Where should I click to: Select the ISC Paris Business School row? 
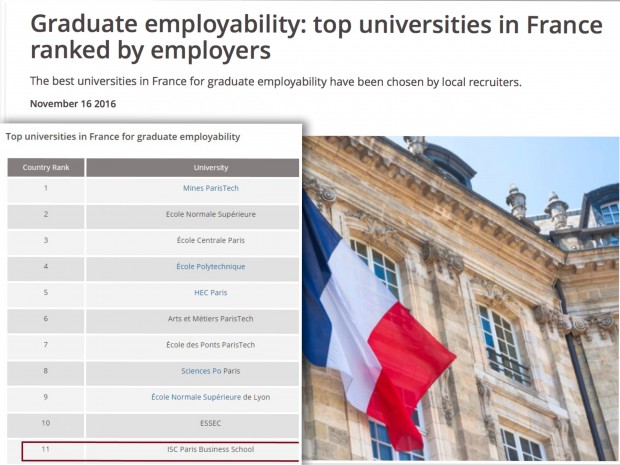pyautogui.click(x=210, y=449)
